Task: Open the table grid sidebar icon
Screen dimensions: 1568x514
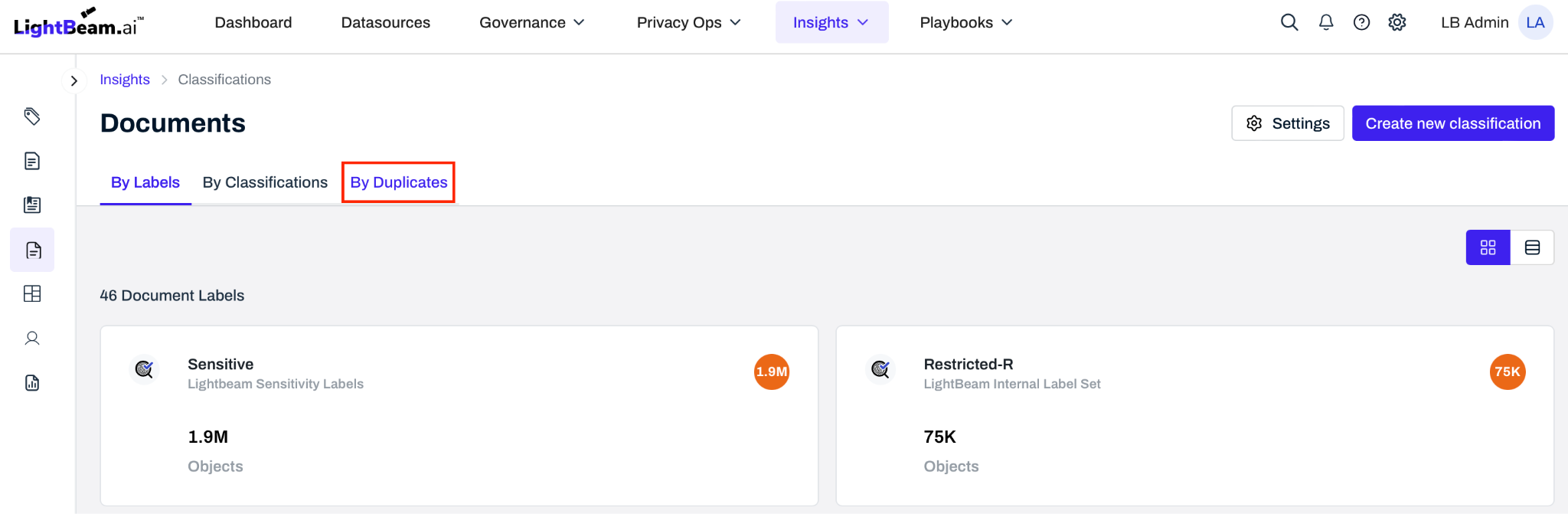Action: (32, 294)
